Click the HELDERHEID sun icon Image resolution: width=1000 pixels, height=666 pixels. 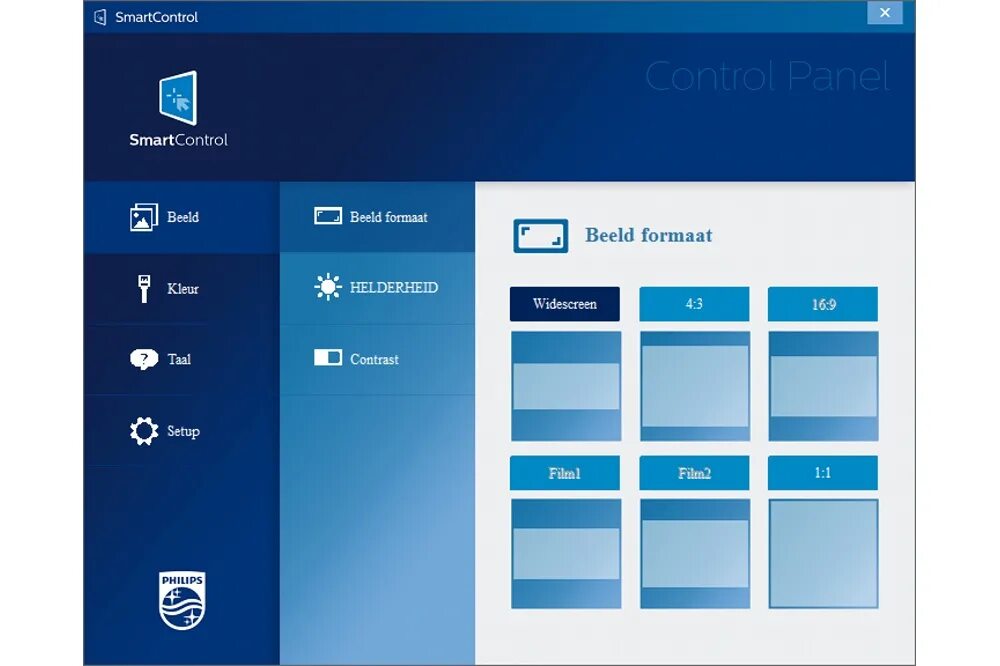click(328, 287)
